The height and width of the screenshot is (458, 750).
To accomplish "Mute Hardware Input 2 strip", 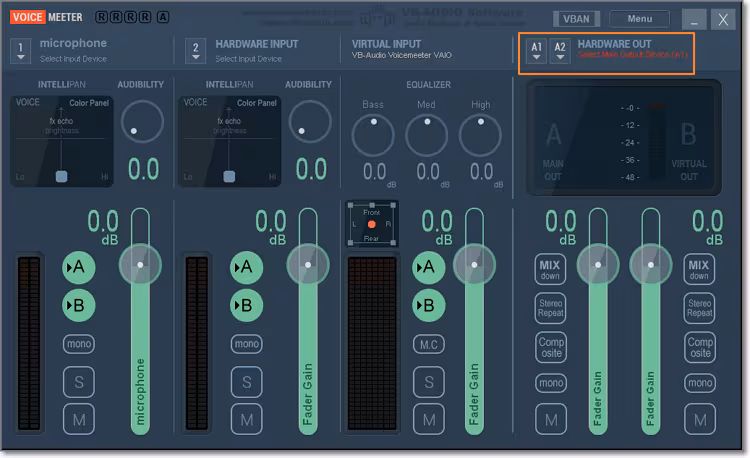I will pyautogui.click(x=247, y=419).
